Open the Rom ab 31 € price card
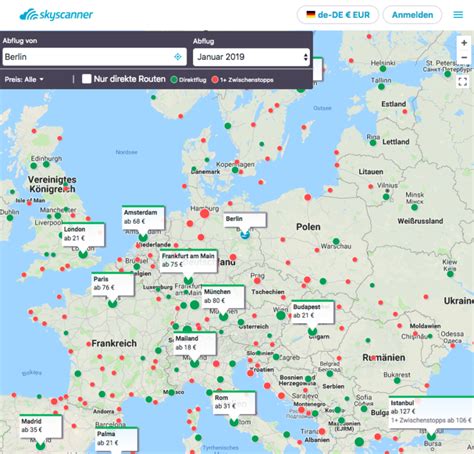 [x=234, y=402]
